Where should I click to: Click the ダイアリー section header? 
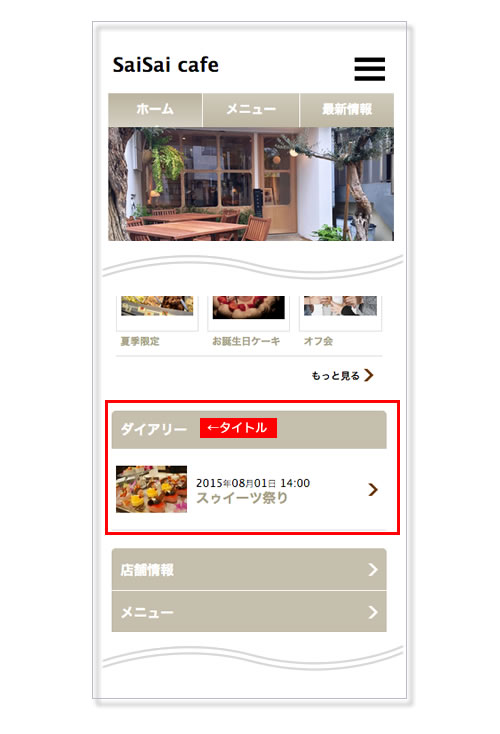coord(249,430)
